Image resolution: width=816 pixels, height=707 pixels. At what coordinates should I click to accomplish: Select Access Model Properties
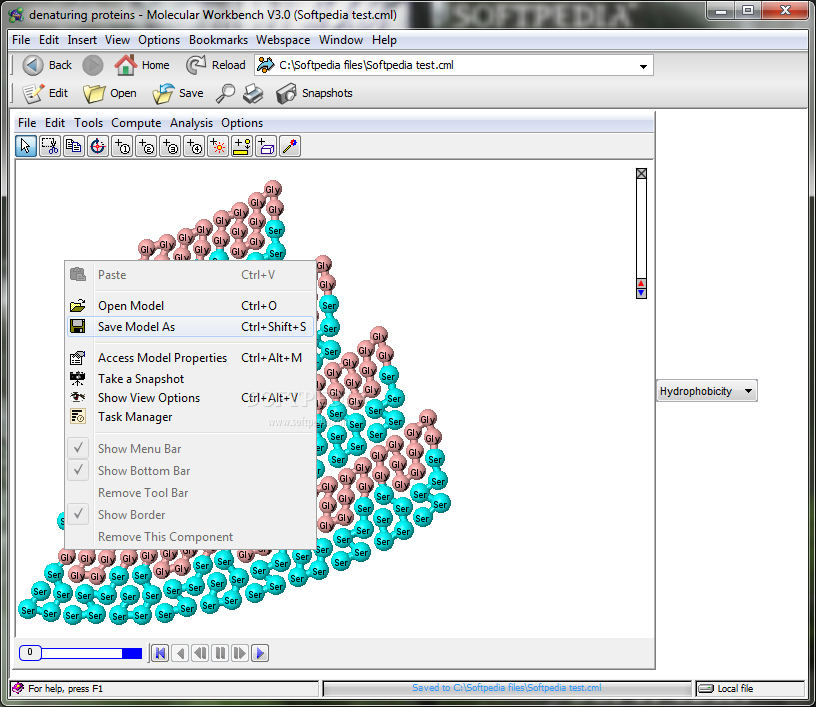(x=190, y=358)
